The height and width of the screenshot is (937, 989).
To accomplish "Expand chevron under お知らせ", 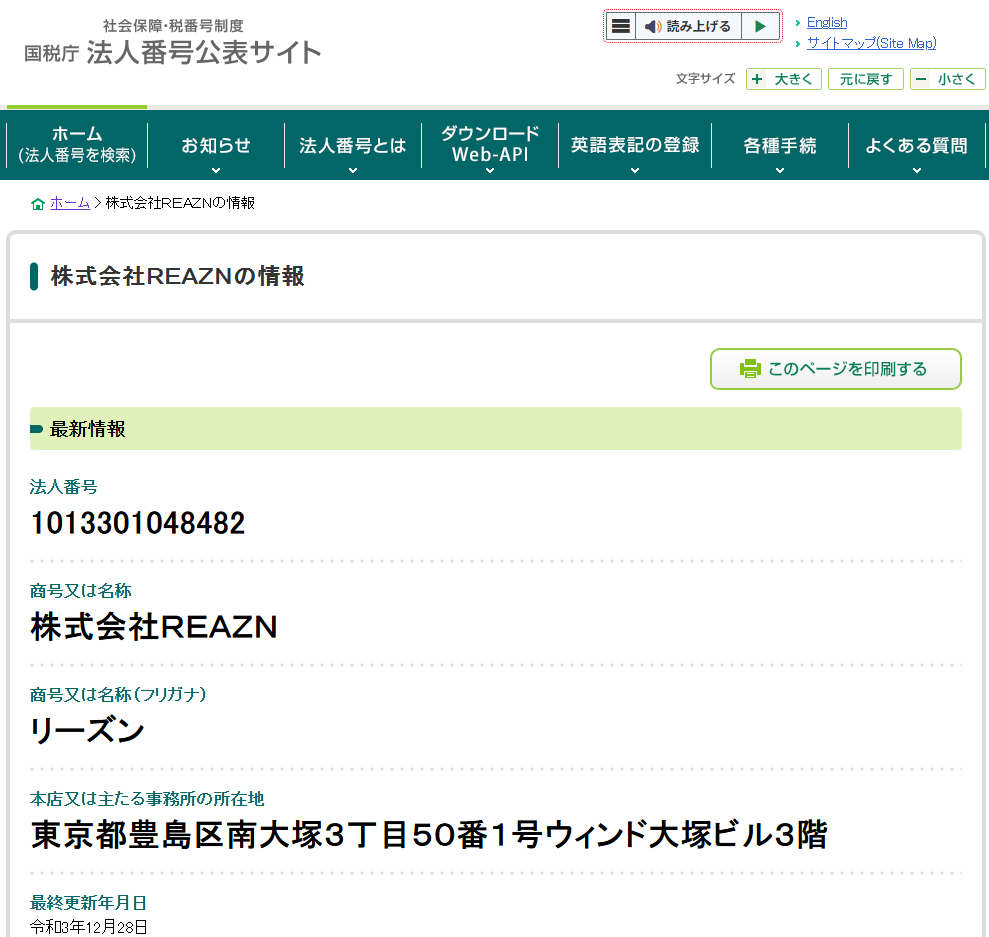I will (x=216, y=170).
